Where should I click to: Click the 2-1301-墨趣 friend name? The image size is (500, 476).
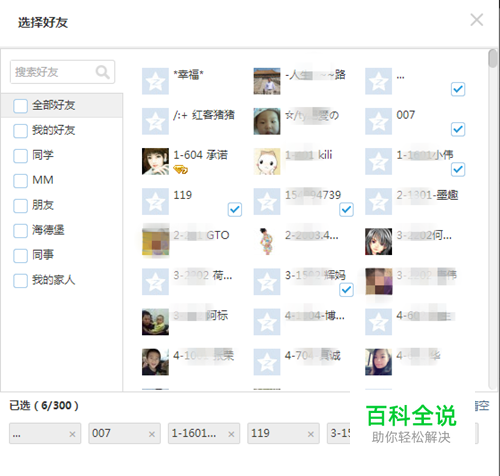(427, 195)
